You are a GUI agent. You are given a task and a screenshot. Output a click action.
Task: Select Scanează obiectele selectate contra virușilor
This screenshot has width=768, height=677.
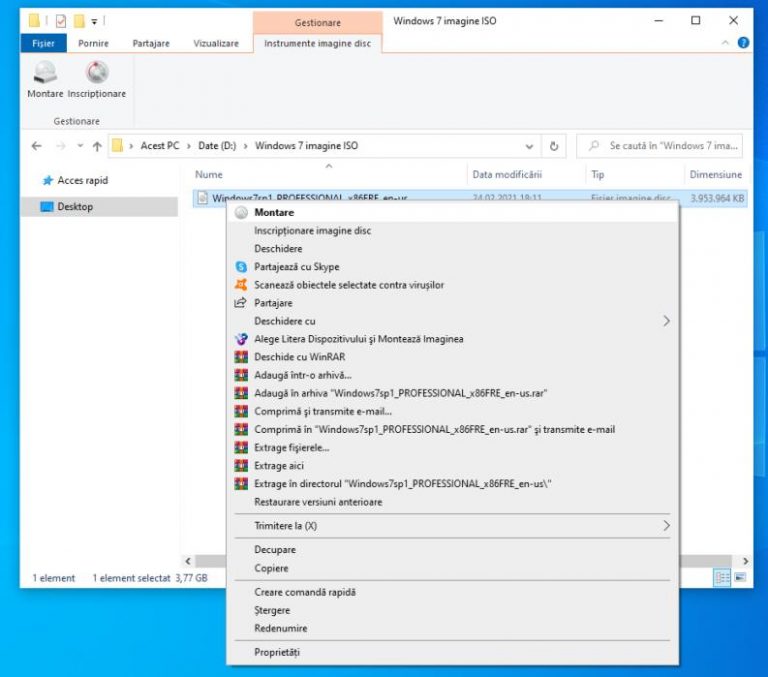pyautogui.click(x=348, y=285)
